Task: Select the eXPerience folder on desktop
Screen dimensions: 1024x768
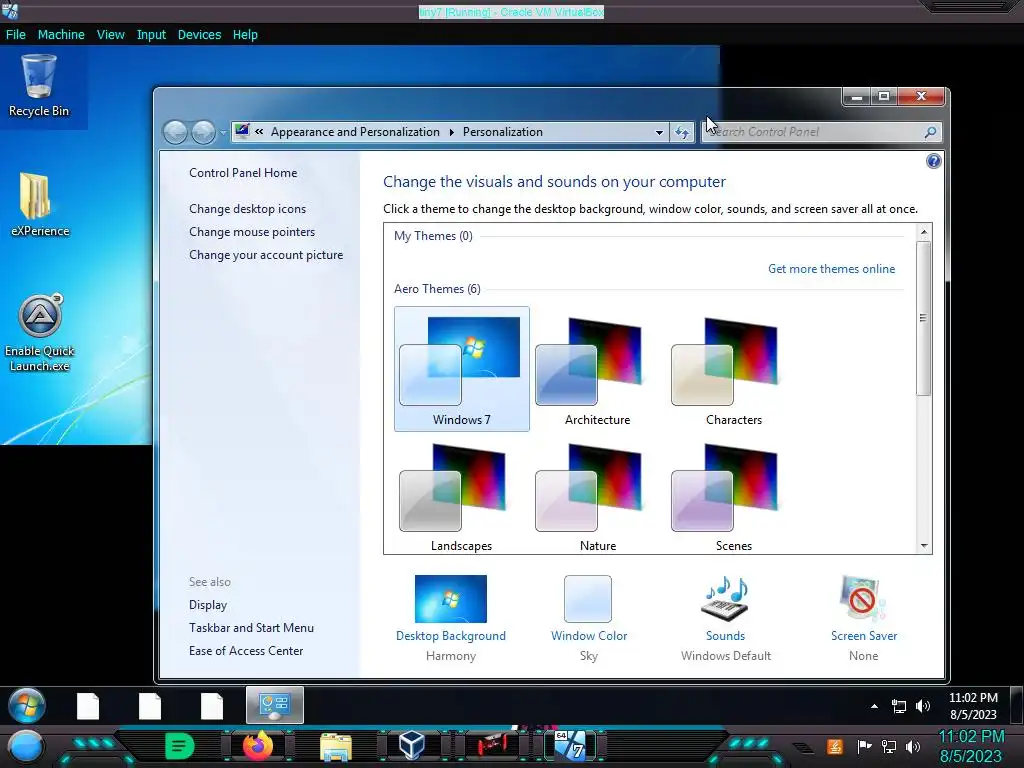Action: (x=39, y=205)
